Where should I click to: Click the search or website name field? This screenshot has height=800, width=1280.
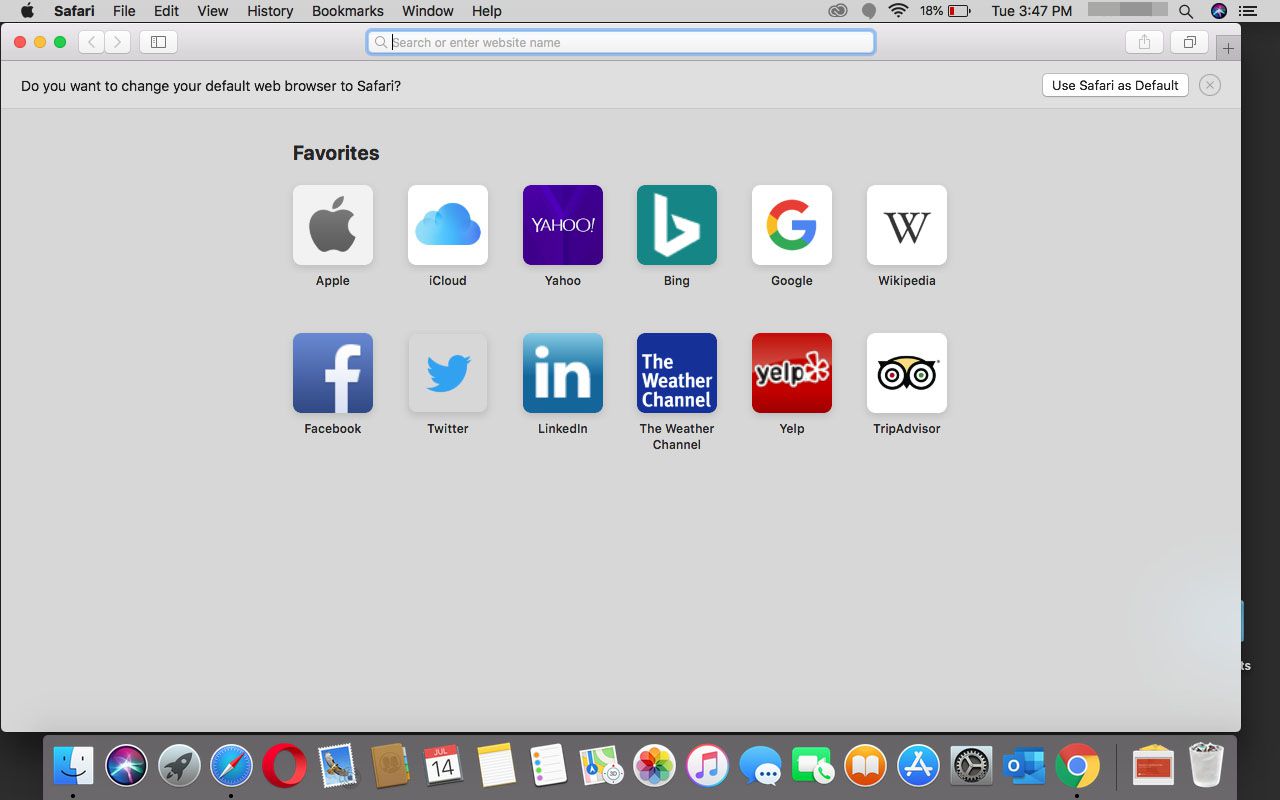pyautogui.click(x=621, y=42)
